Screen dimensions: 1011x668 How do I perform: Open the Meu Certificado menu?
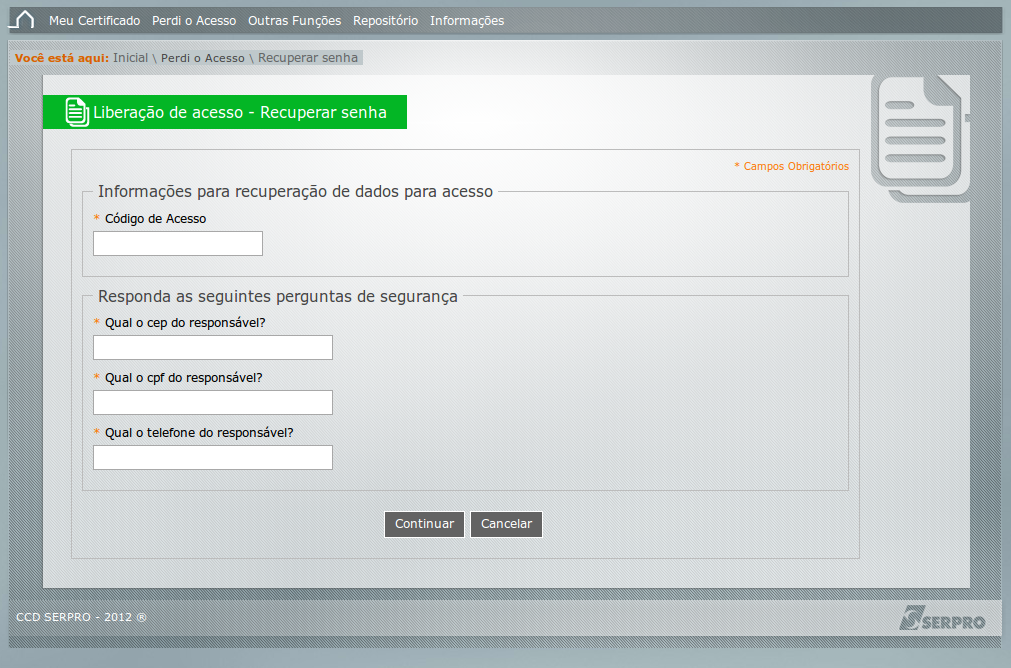click(94, 21)
